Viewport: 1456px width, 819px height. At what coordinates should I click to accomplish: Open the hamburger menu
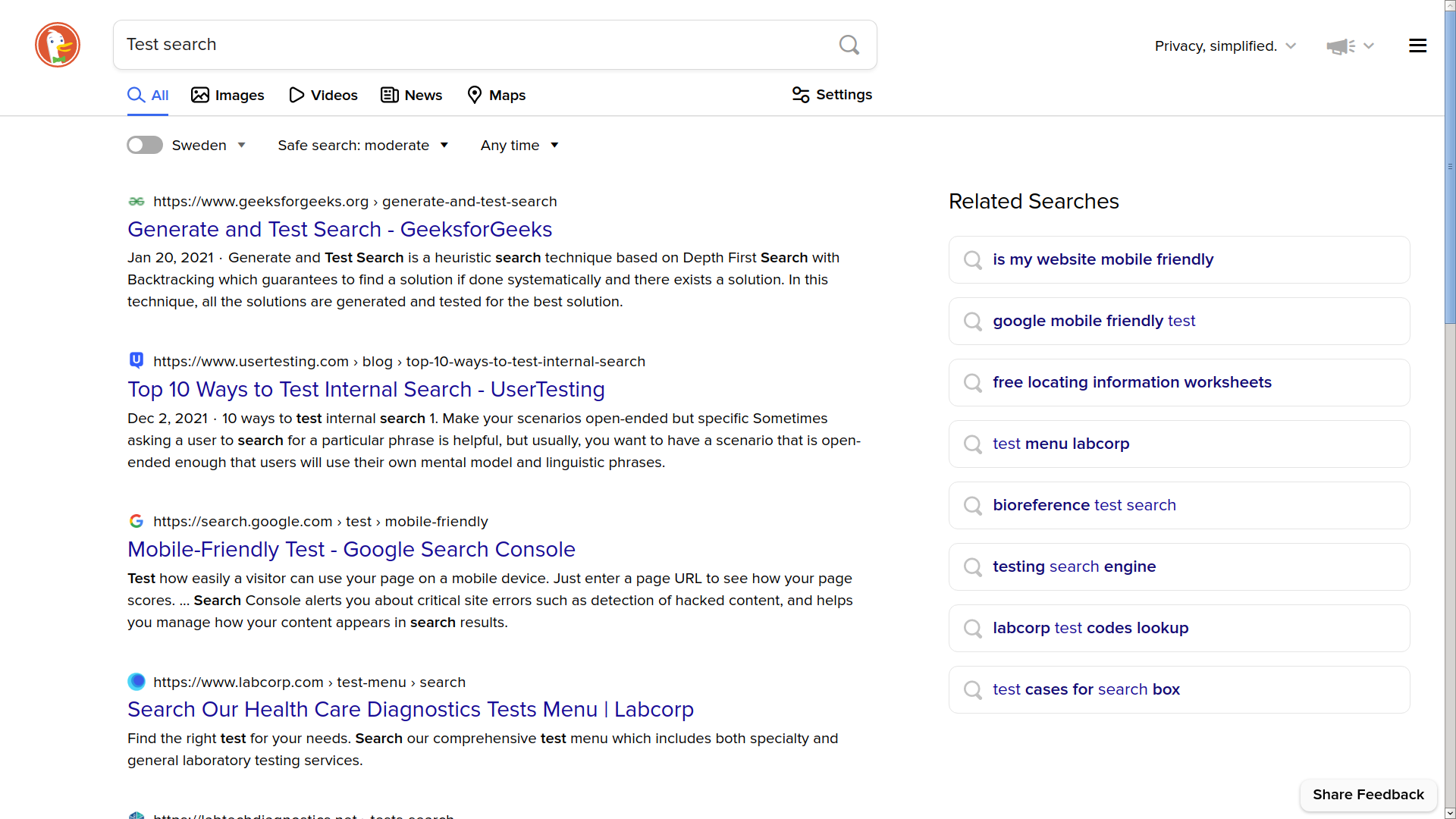click(1417, 45)
